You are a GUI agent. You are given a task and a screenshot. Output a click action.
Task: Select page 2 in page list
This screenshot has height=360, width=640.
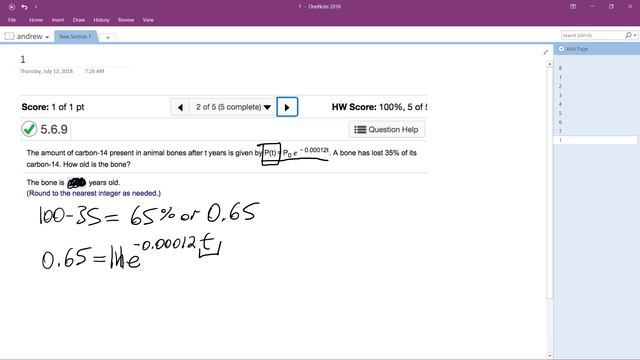coord(560,86)
